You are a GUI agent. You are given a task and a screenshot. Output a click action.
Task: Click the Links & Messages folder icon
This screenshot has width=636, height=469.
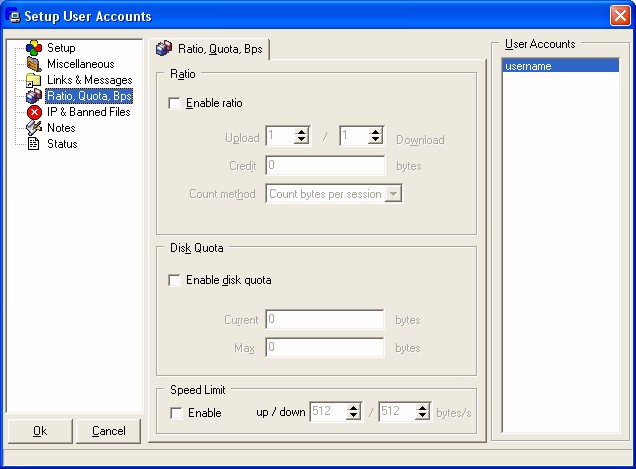click(x=33, y=80)
